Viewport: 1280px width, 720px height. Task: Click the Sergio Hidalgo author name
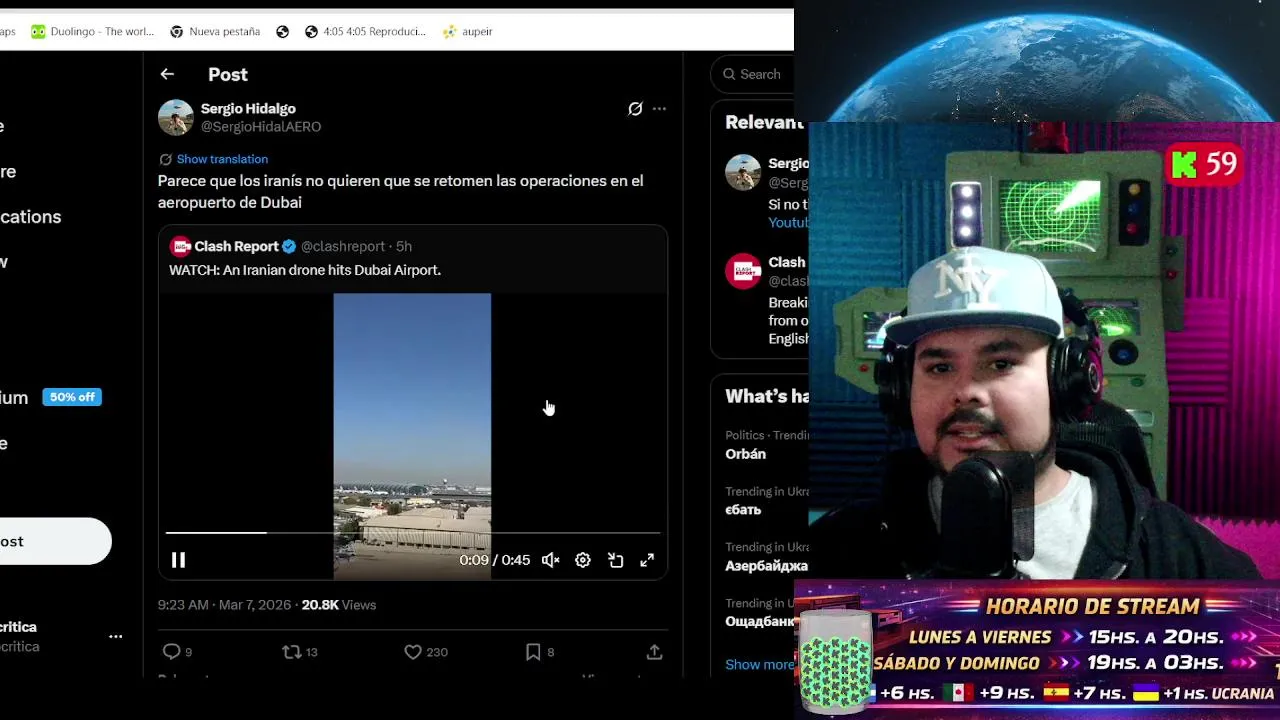[248, 108]
